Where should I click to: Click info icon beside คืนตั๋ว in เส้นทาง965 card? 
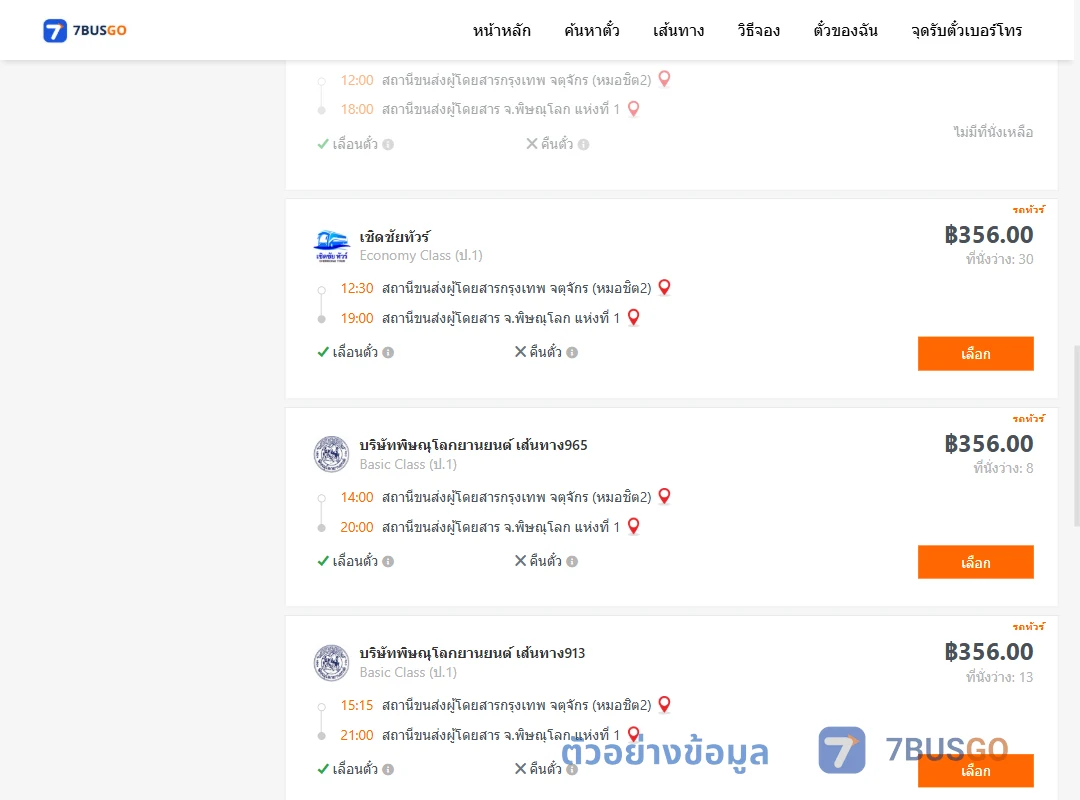coord(572,562)
